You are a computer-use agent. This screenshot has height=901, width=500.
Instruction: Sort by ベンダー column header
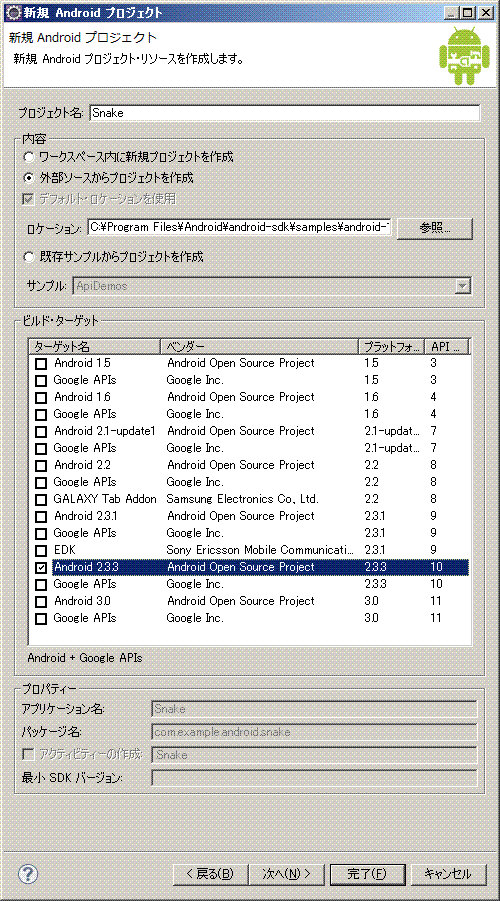click(x=259, y=346)
